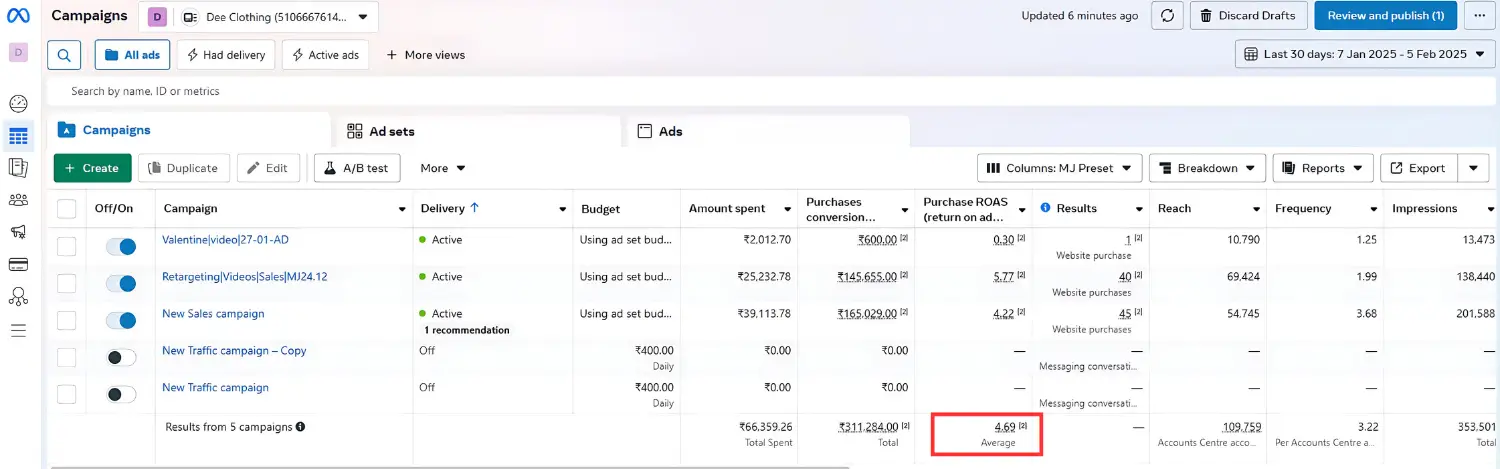The height and width of the screenshot is (469, 1500).
Task: Toggle off Valentine|video|27-01-AD campaign
Action: [121, 246]
